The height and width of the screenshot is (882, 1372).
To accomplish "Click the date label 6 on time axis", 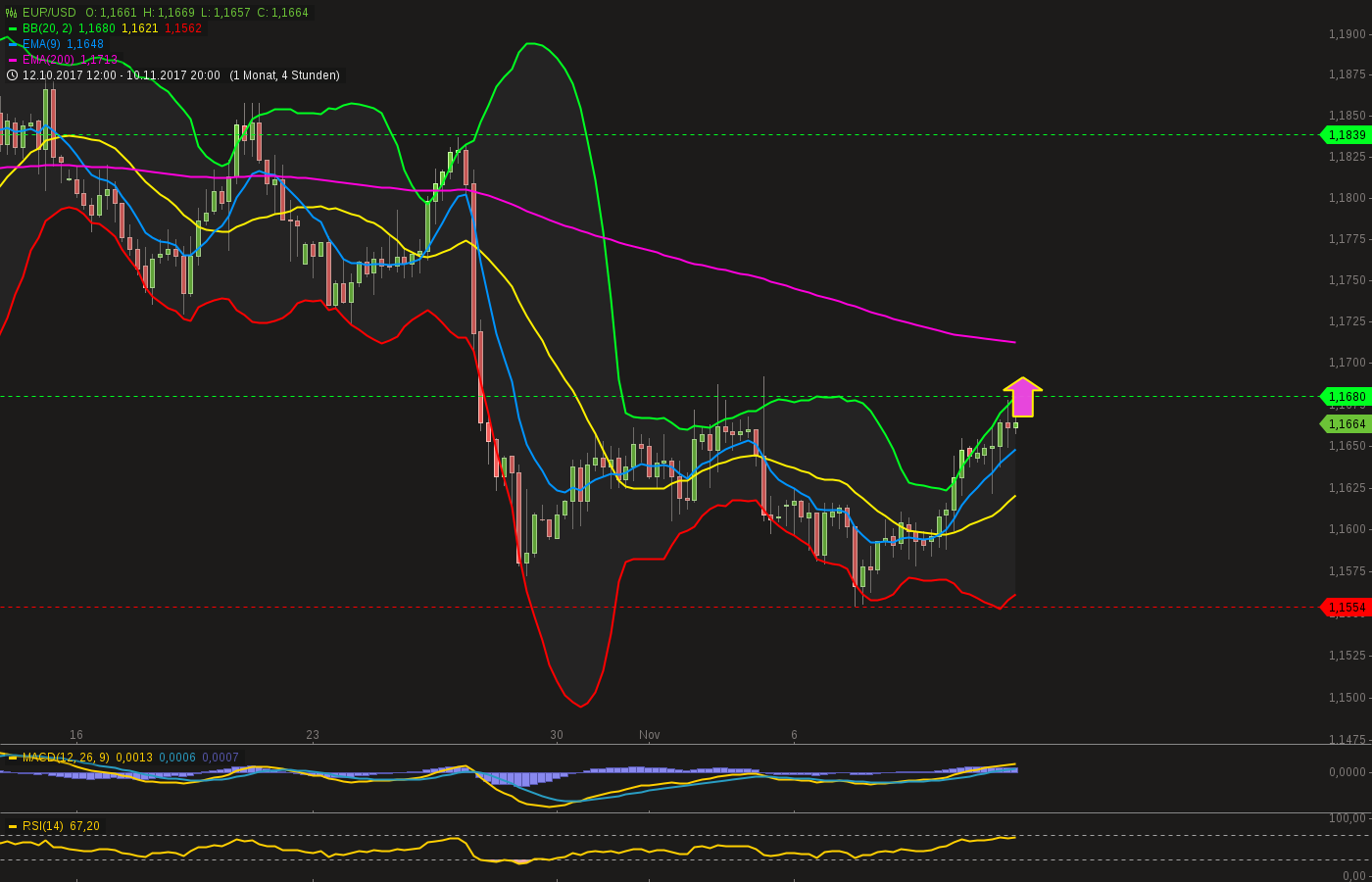I will click(x=795, y=735).
